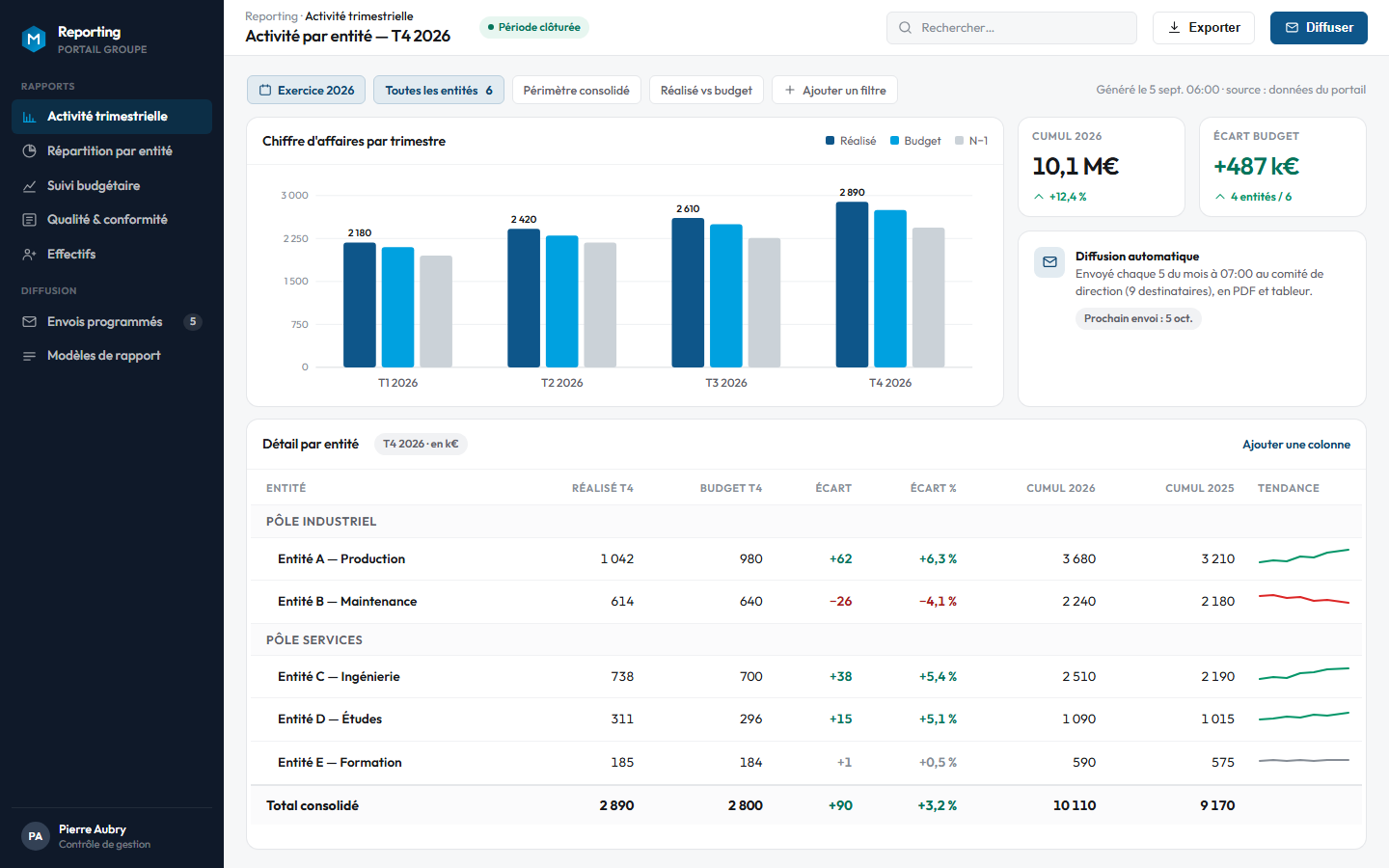
Task: Toggle the N-1 legend series
Action: coord(971,141)
